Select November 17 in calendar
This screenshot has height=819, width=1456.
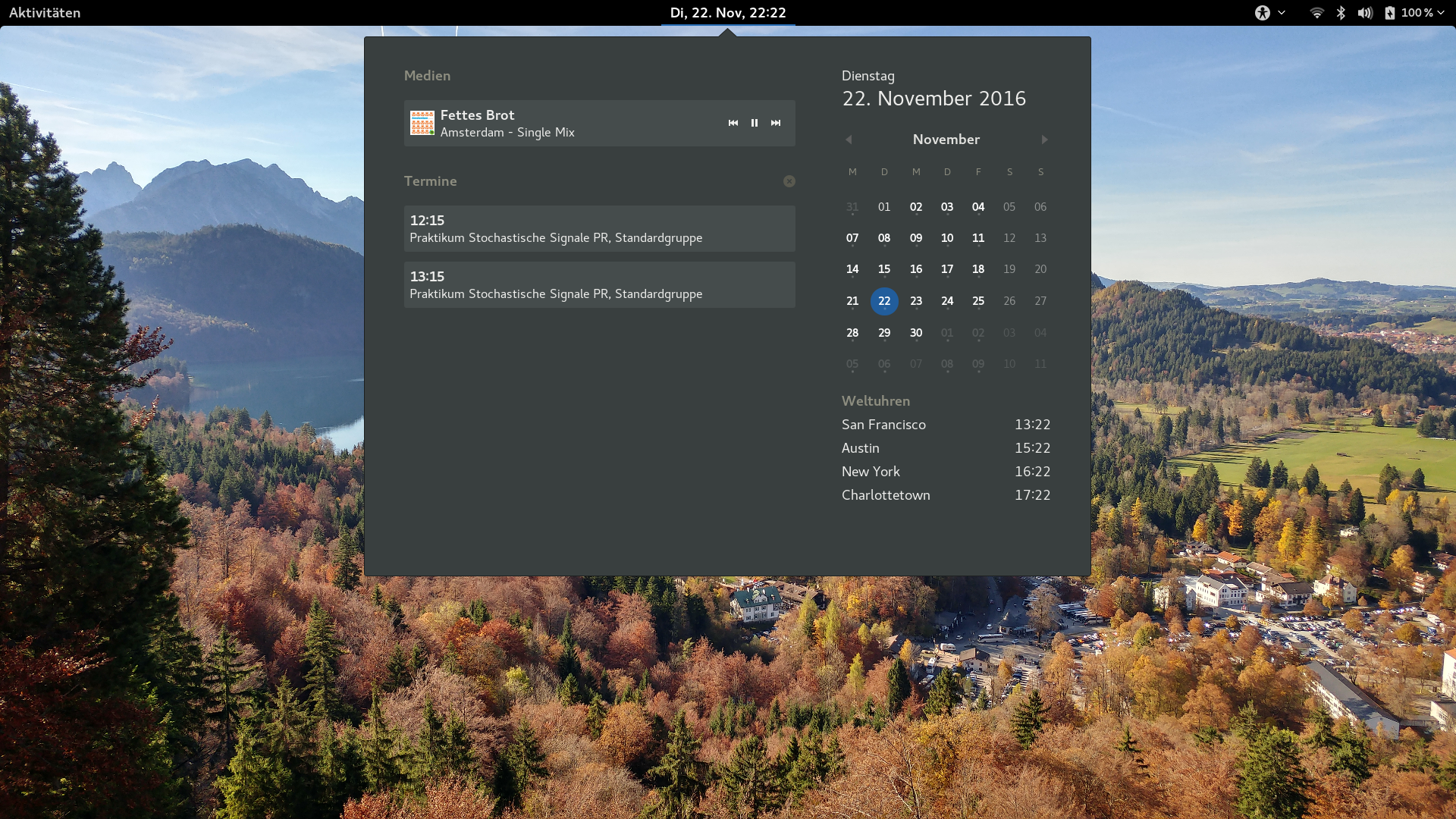pyautogui.click(x=947, y=269)
